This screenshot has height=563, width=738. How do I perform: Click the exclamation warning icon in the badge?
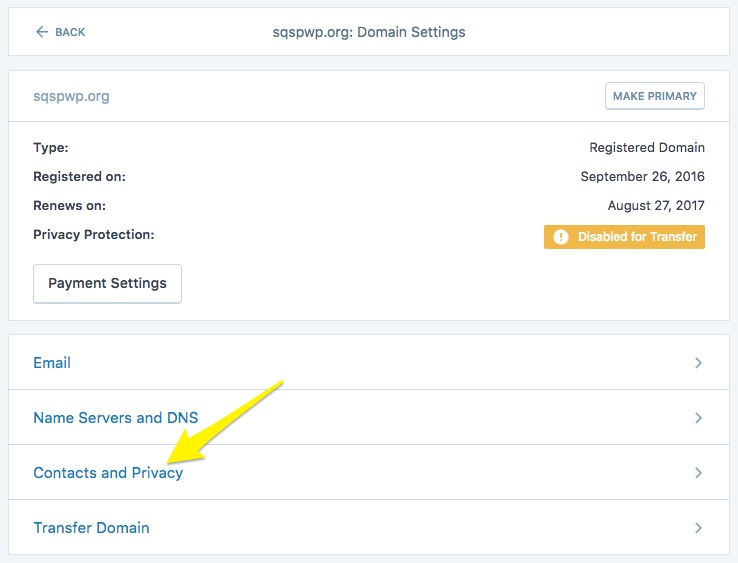coord(560,237)
